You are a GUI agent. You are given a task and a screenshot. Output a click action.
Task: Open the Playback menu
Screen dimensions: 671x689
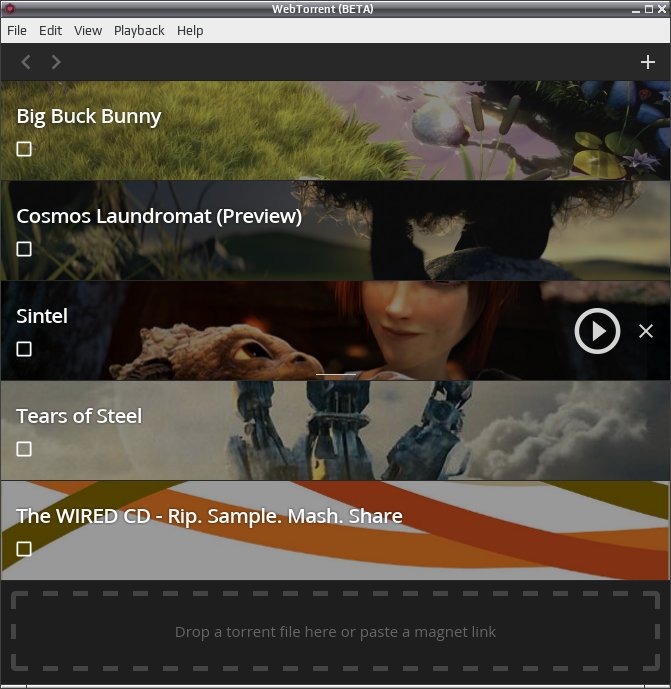pos(139,31)
